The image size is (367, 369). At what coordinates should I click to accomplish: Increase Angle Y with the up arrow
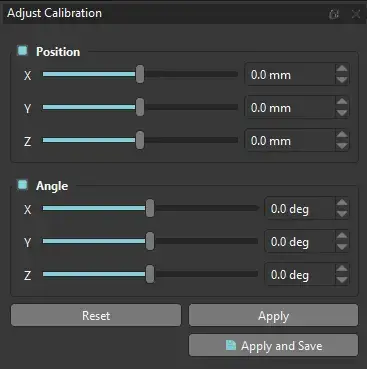pos(342,236)
